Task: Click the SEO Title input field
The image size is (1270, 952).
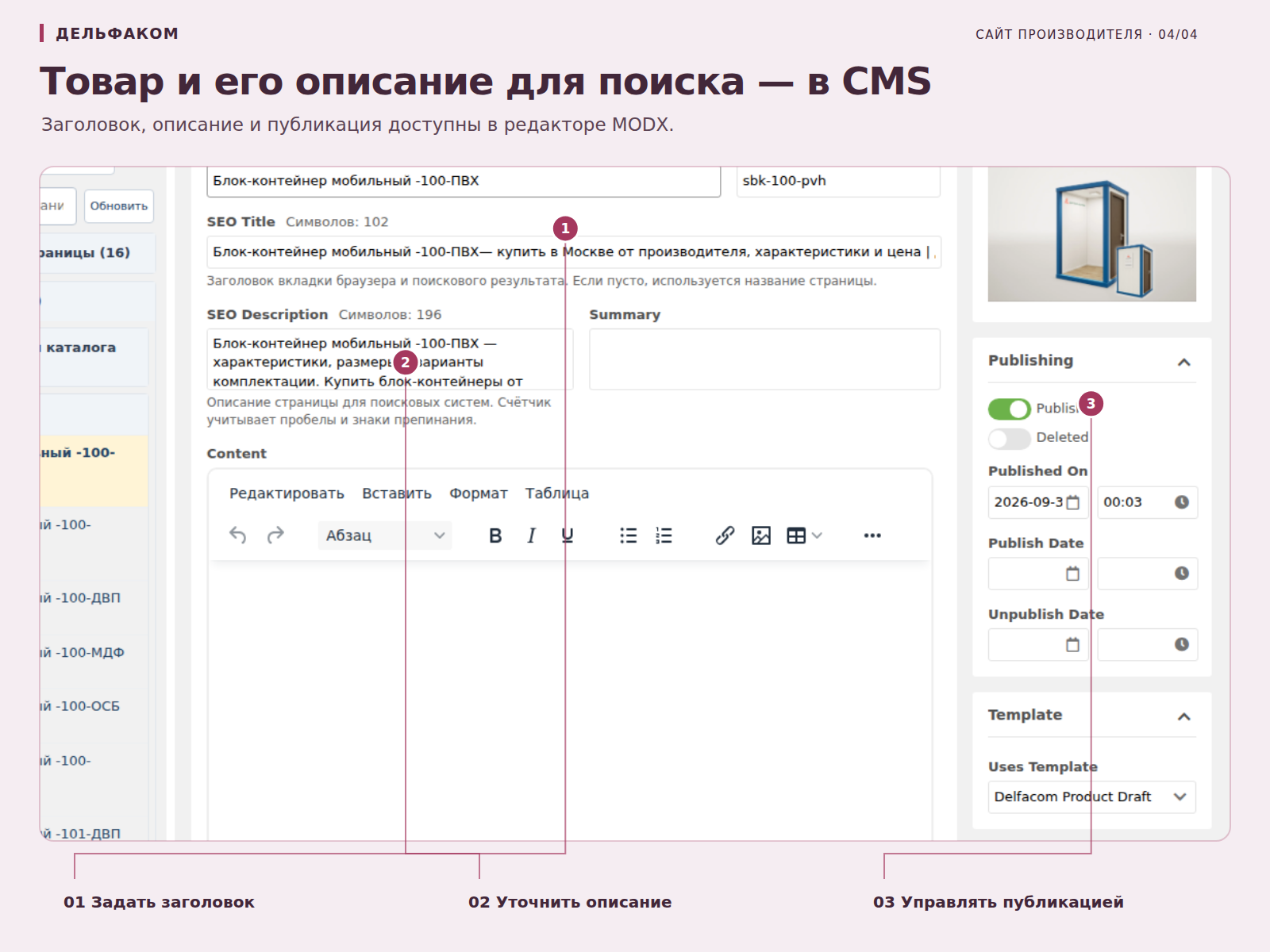Action: 574,252
